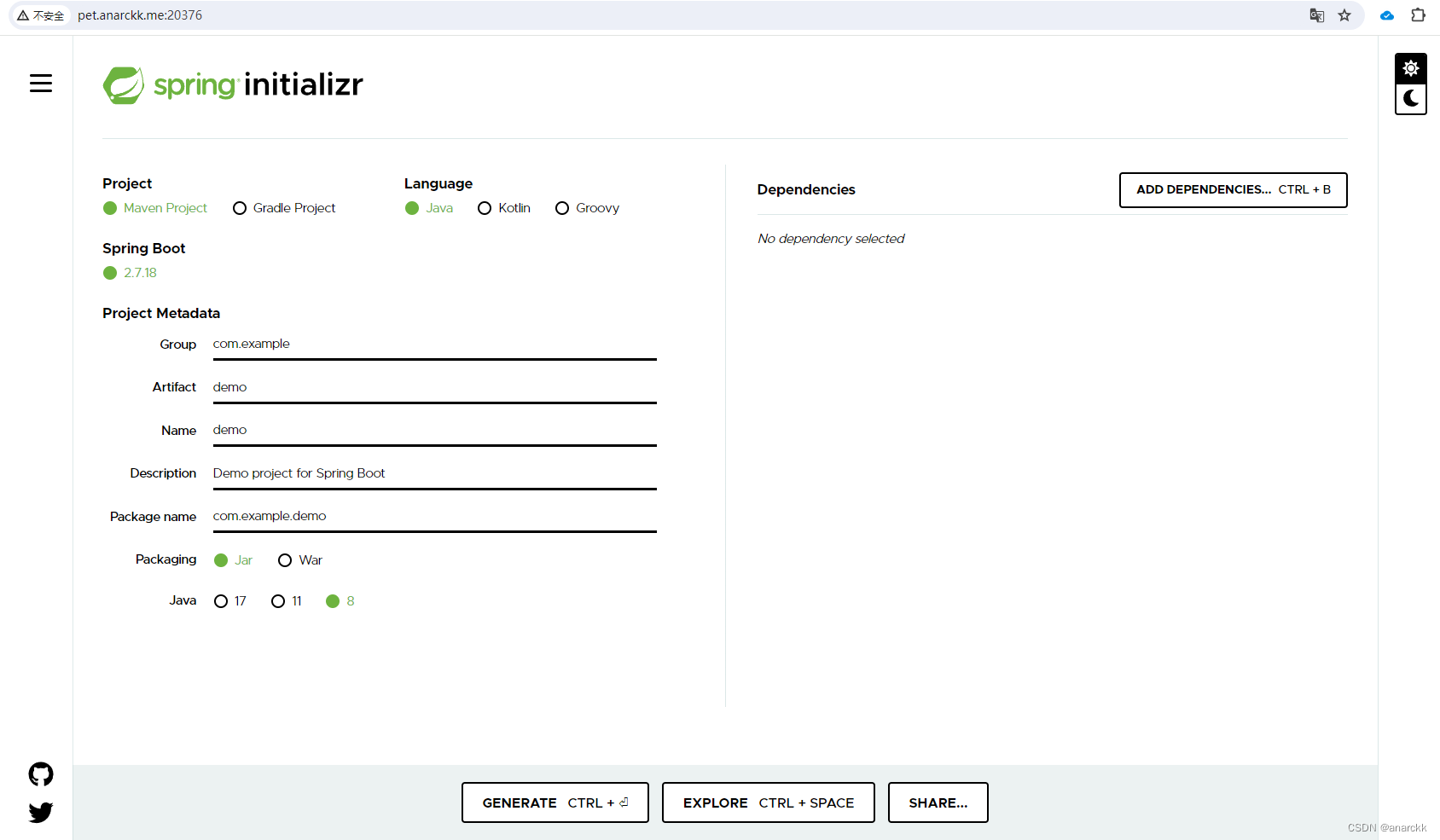Click the Artifact input field
The height and width of the screenshot is (840, 1440).
[x=435, y=387]
